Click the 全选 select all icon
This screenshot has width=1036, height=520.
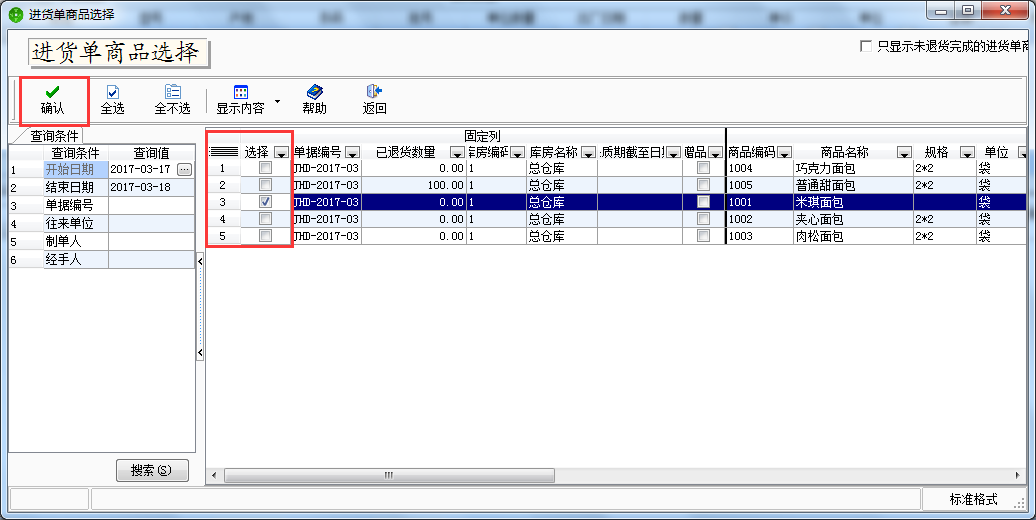(x=113, y=92)
